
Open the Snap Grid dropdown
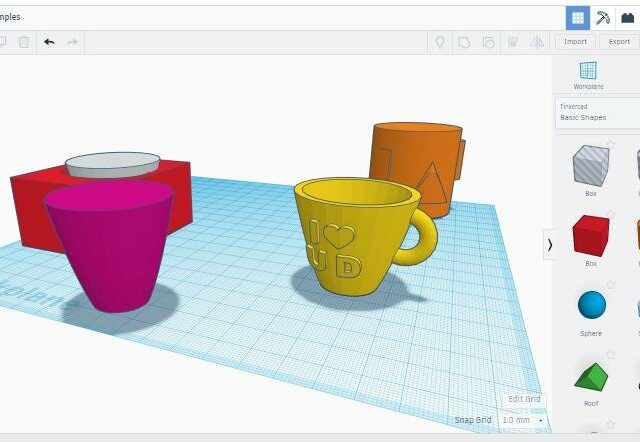point(520,420)
